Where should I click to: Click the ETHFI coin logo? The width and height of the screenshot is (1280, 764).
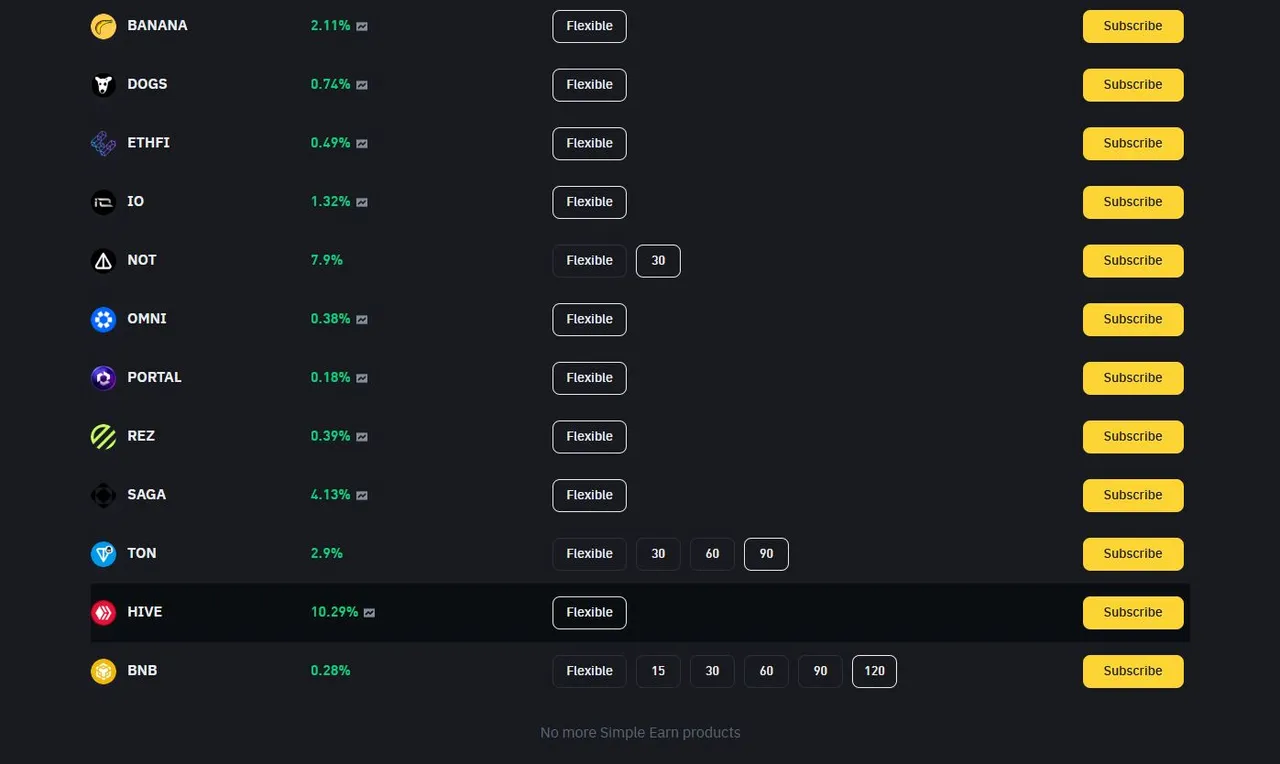(x=104, y=144)
